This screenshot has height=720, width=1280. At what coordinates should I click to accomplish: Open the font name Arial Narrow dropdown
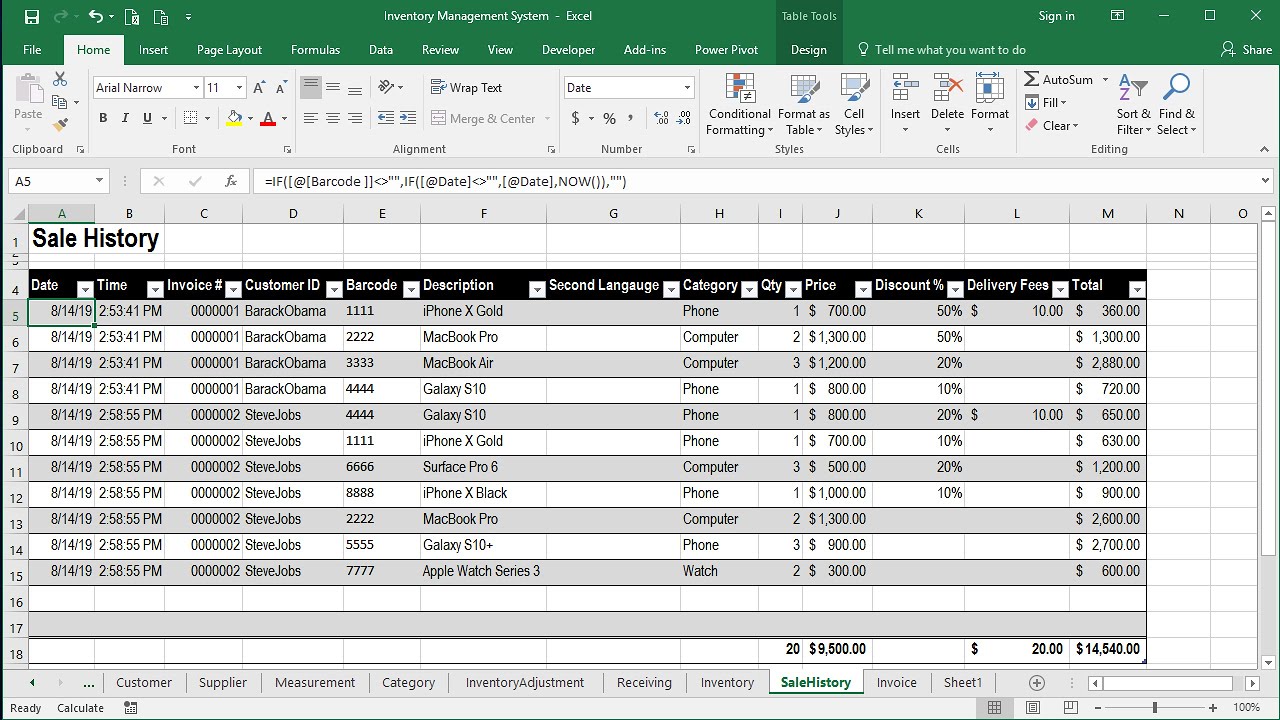tap(196, 88)
